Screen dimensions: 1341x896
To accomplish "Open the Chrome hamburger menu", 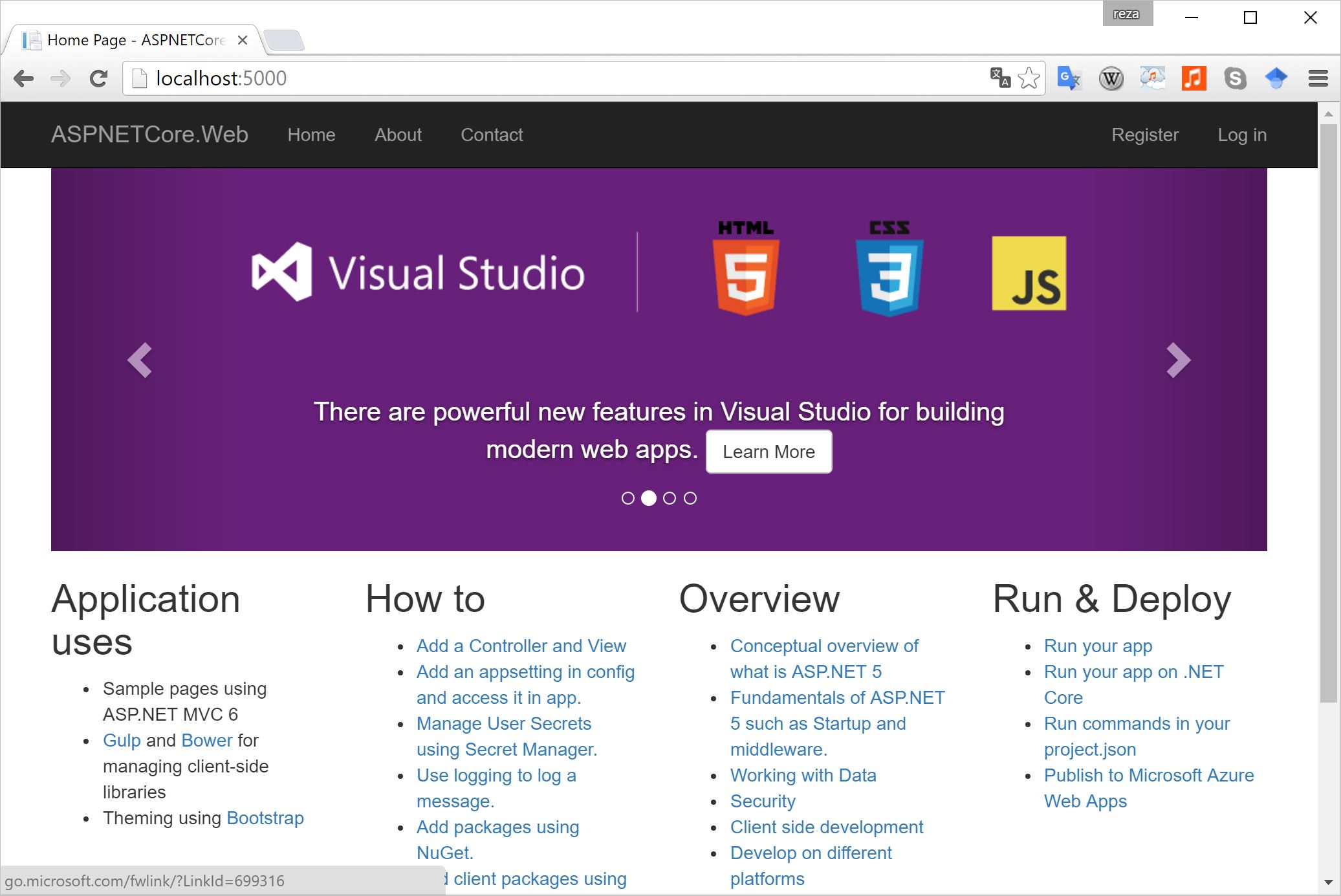I will 1318,79.
